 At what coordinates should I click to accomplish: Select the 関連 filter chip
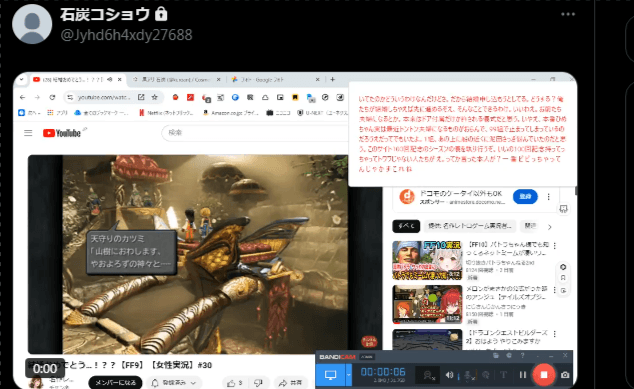[530, 226]
